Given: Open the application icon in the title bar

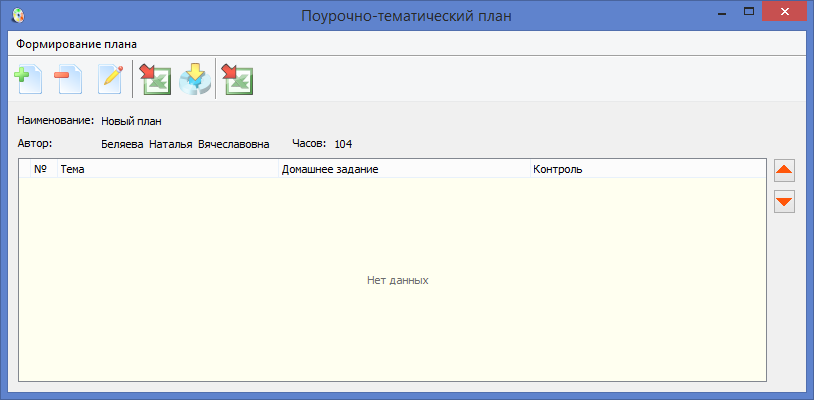Looking at the screenshot, I should click(18, 15).
